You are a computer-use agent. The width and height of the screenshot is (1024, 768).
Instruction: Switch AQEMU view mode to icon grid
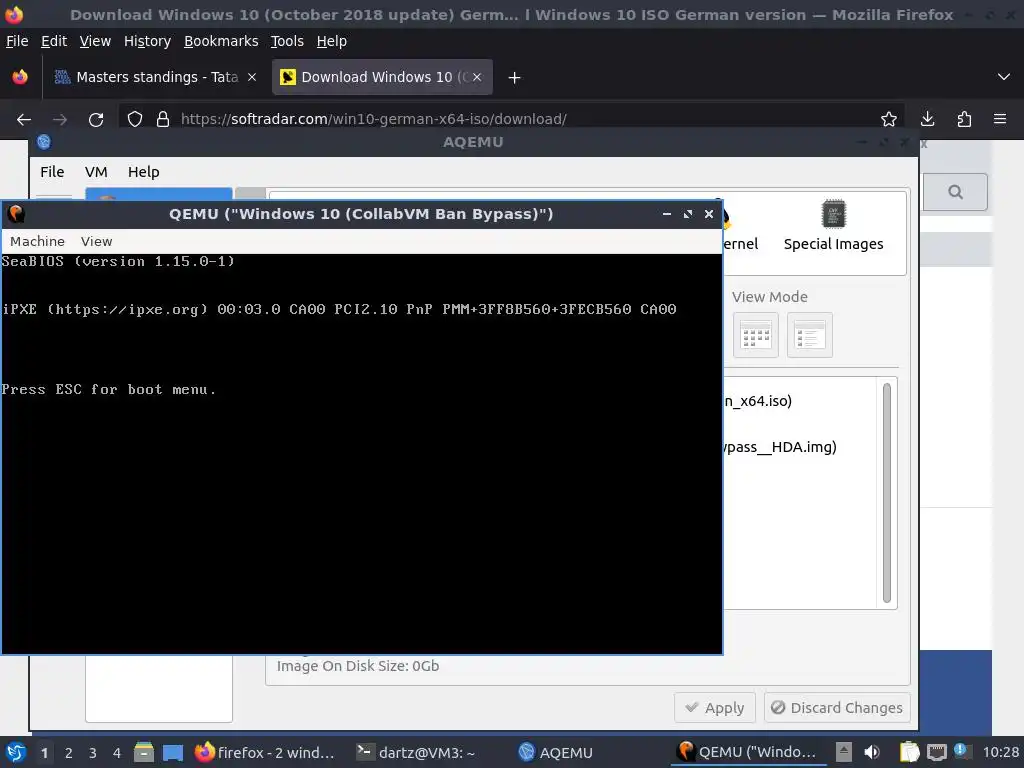click(756, 336)
